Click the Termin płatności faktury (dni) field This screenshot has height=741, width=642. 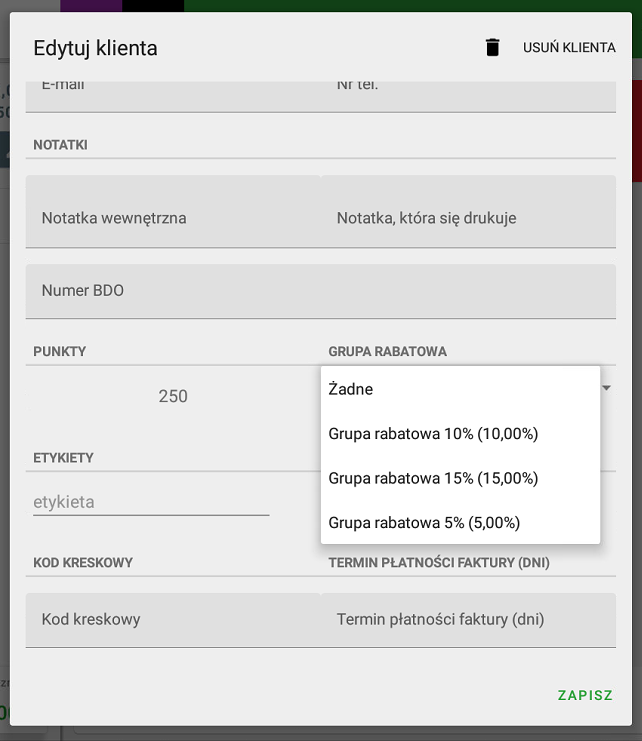click(x=468, y=619)
